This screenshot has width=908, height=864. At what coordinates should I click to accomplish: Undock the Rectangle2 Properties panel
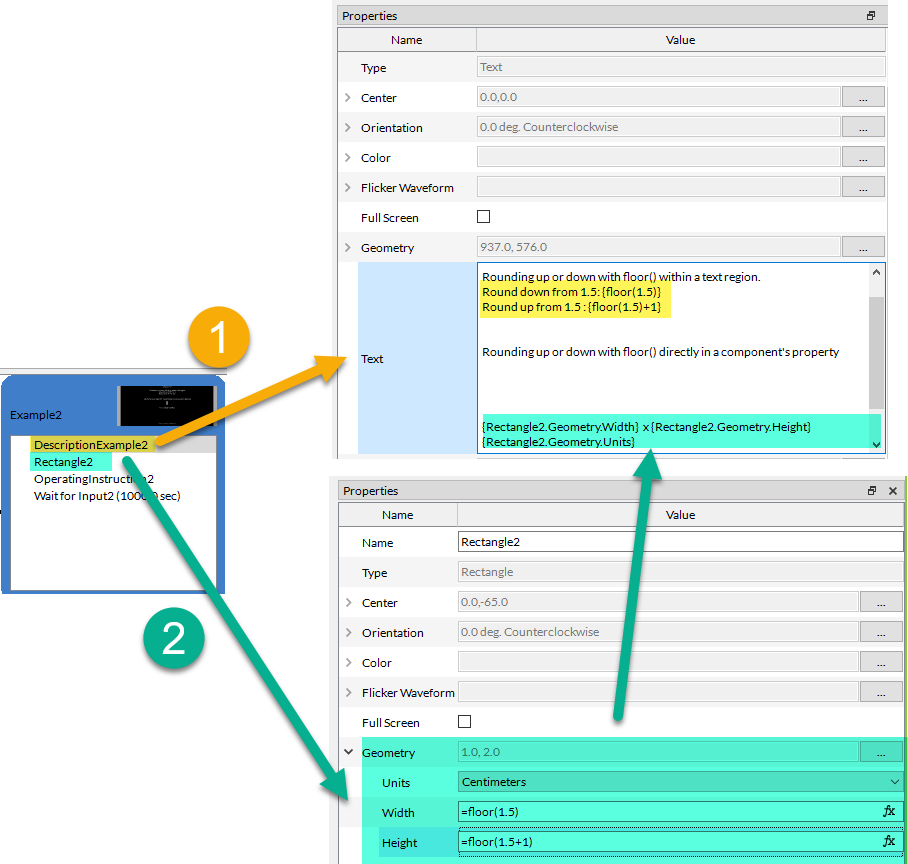(871, 491)
